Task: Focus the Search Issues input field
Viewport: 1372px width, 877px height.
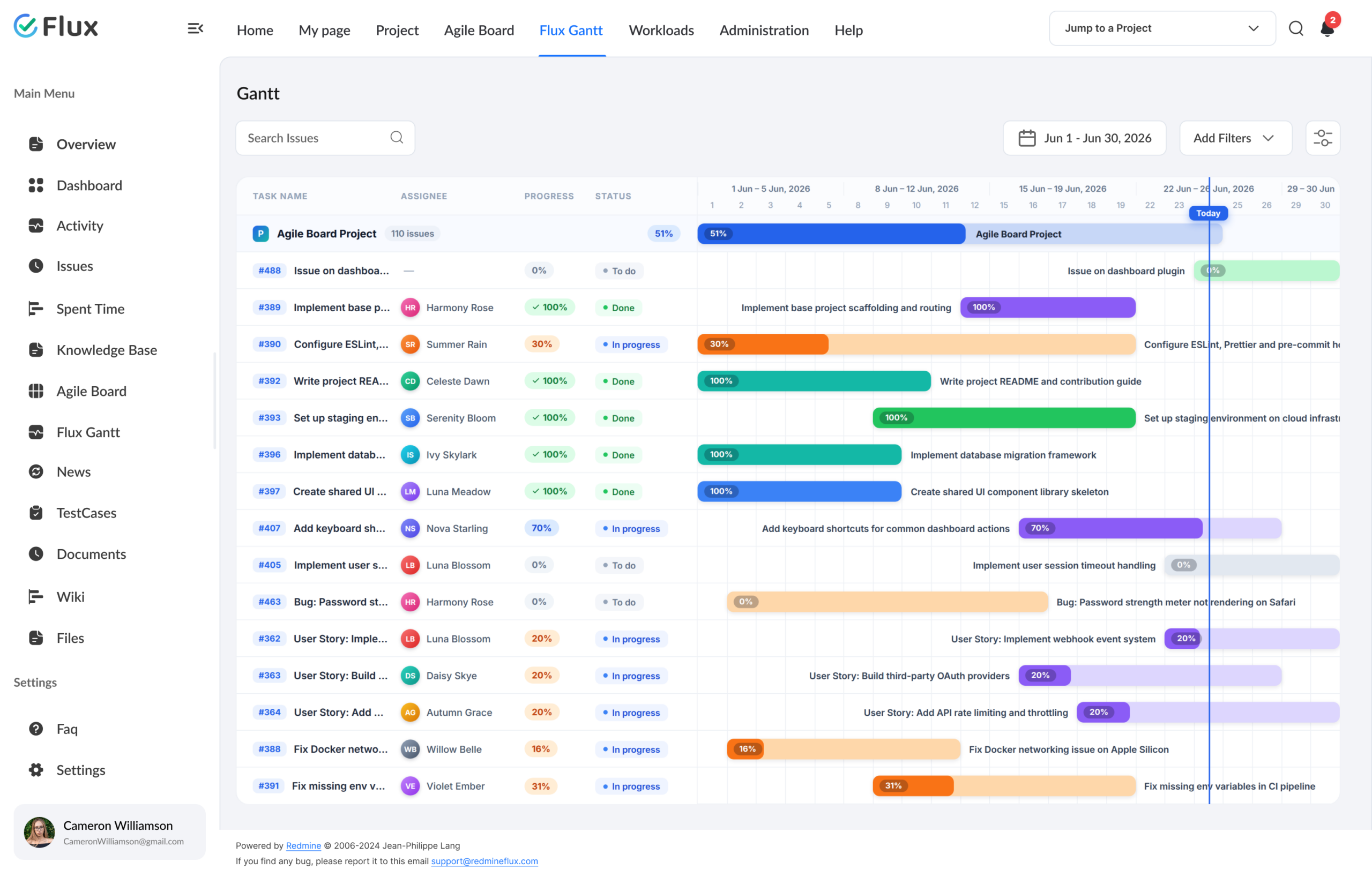Action: (x=325, y=138)
